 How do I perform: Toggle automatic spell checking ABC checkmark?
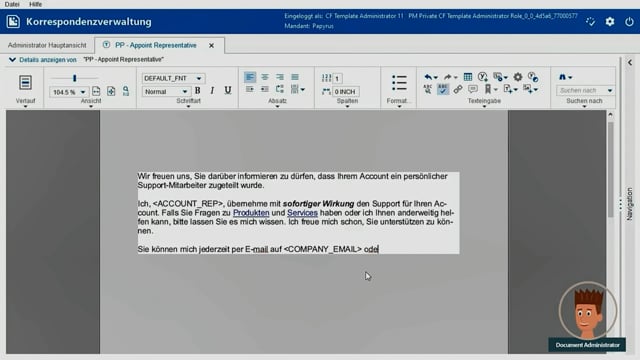(x=442, y=89)
